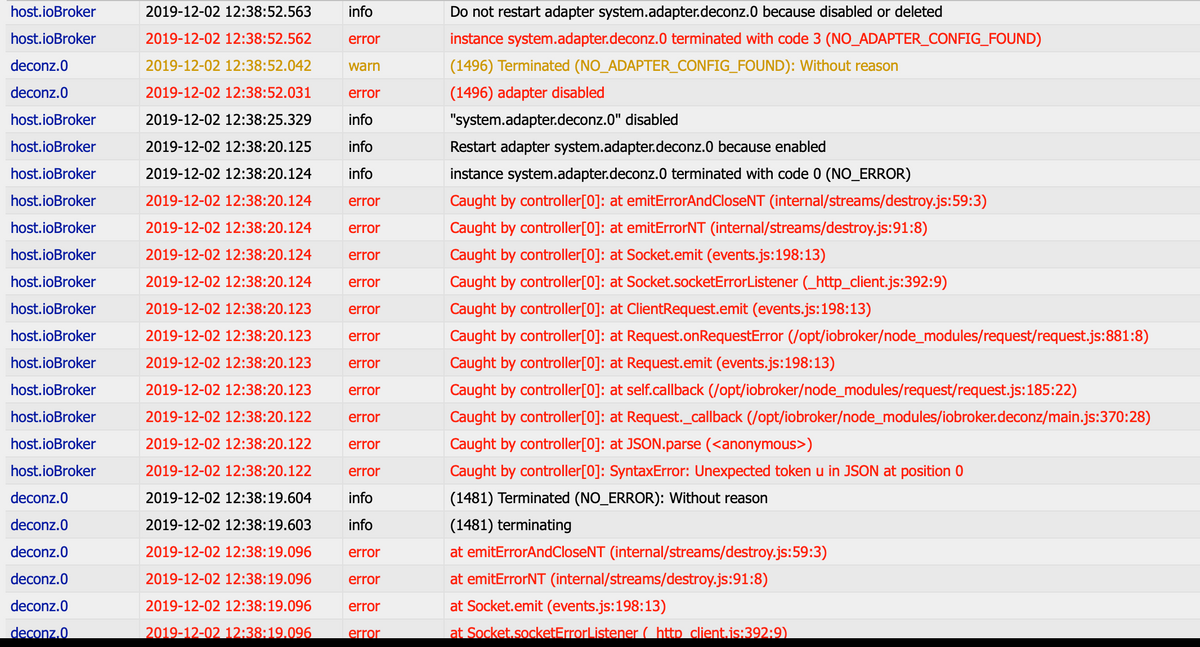Select 'error' severity in the '(1496) adapter disabled' row

364,93
